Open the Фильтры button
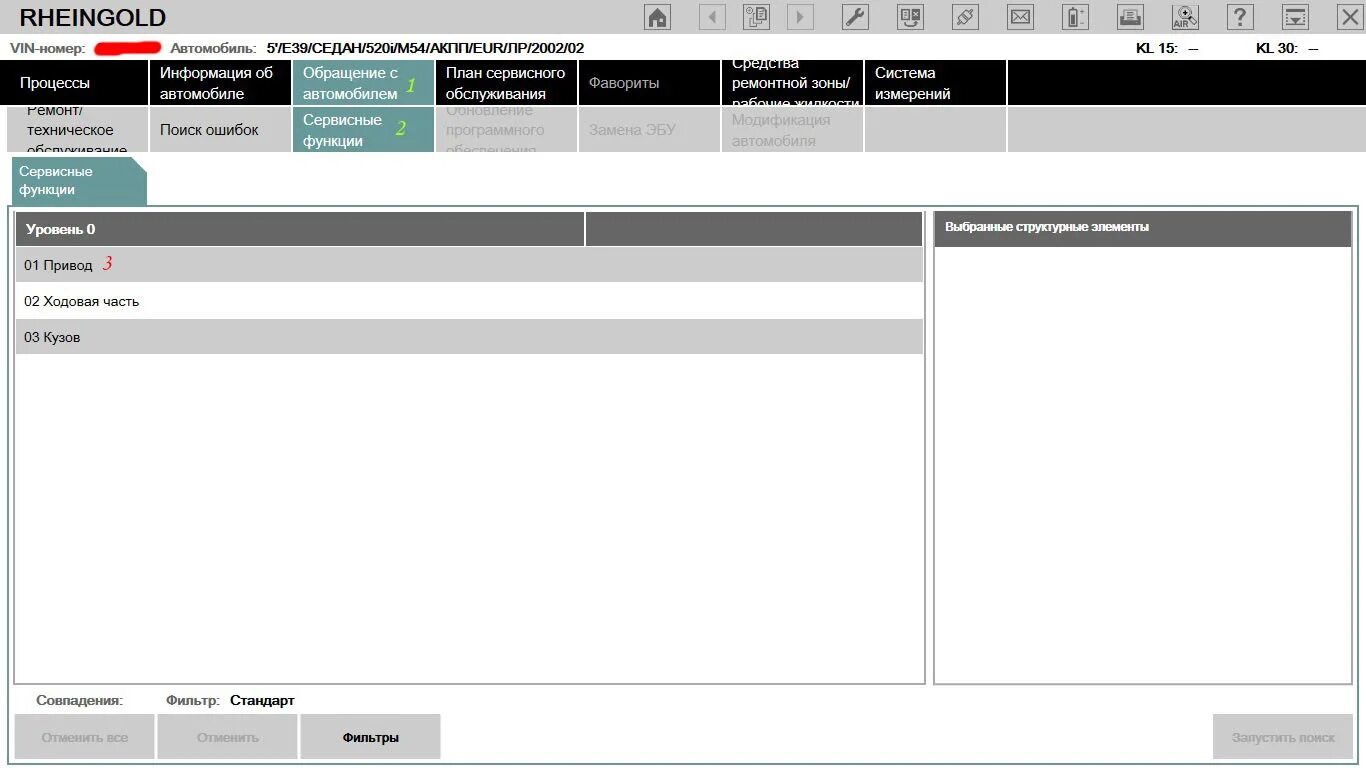Image resolution: width=1366 pixels, height=768 pixels. point(371,737)
